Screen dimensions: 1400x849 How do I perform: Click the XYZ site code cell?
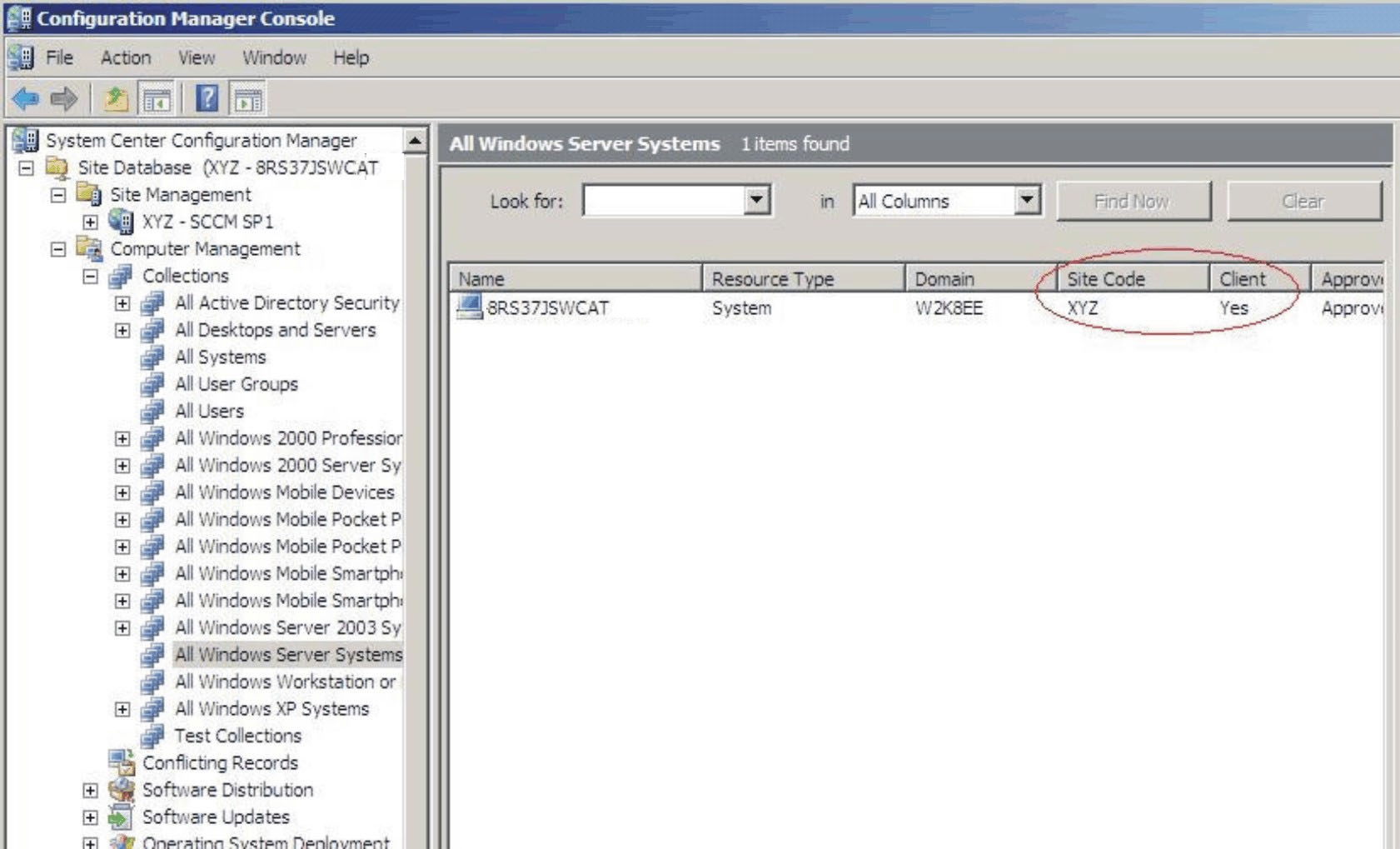click(x=1083, y=308)
